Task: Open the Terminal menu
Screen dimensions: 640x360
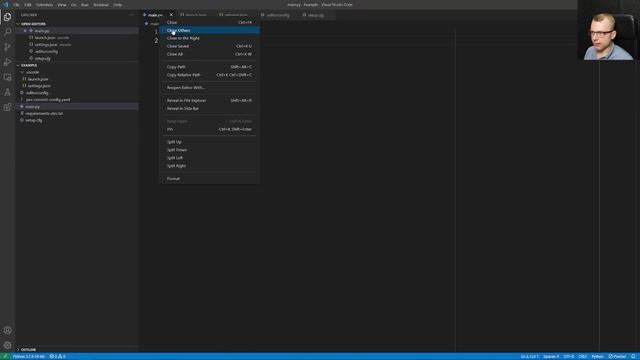Action: coord(101,4)
